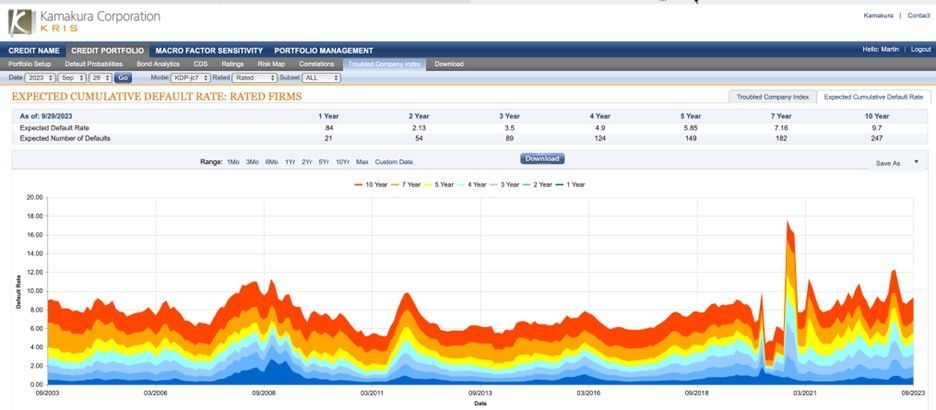Click the Expected Number of Defaults row label
Viewport: 936px width, 410px height.
[x=65, y=138]
